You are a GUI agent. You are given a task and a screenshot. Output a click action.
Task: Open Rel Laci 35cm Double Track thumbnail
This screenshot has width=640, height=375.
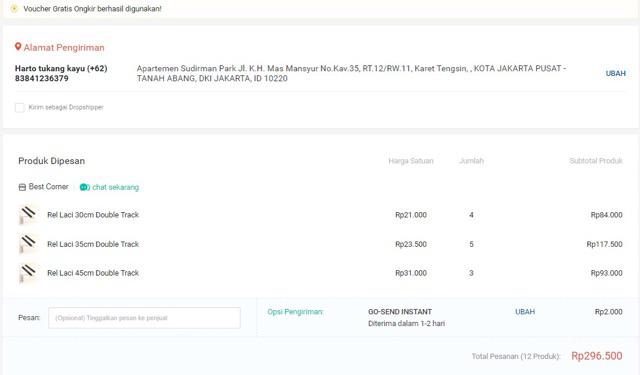pyautogui.click(x=28, y=244)
